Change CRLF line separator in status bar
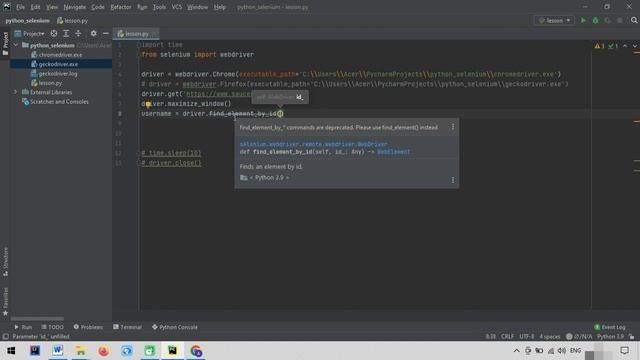Screen dimensions: 640x360 (507, 336)
